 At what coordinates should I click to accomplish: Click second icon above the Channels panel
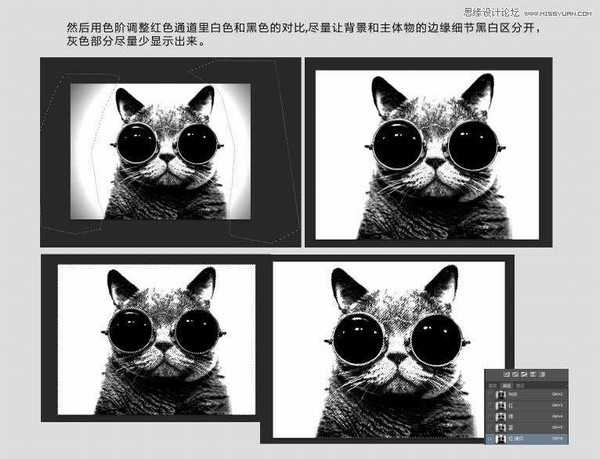[x=515, y=374]
